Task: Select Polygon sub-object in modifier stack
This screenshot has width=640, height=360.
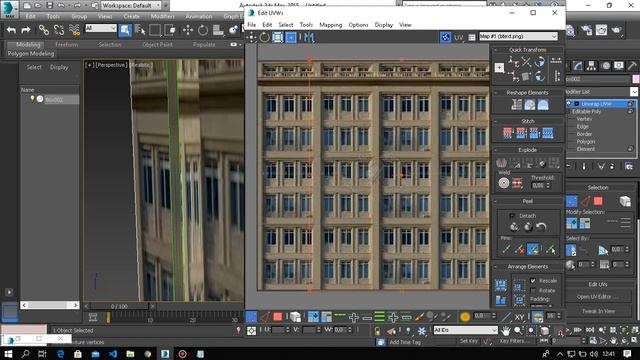Action: coord(586,142)
